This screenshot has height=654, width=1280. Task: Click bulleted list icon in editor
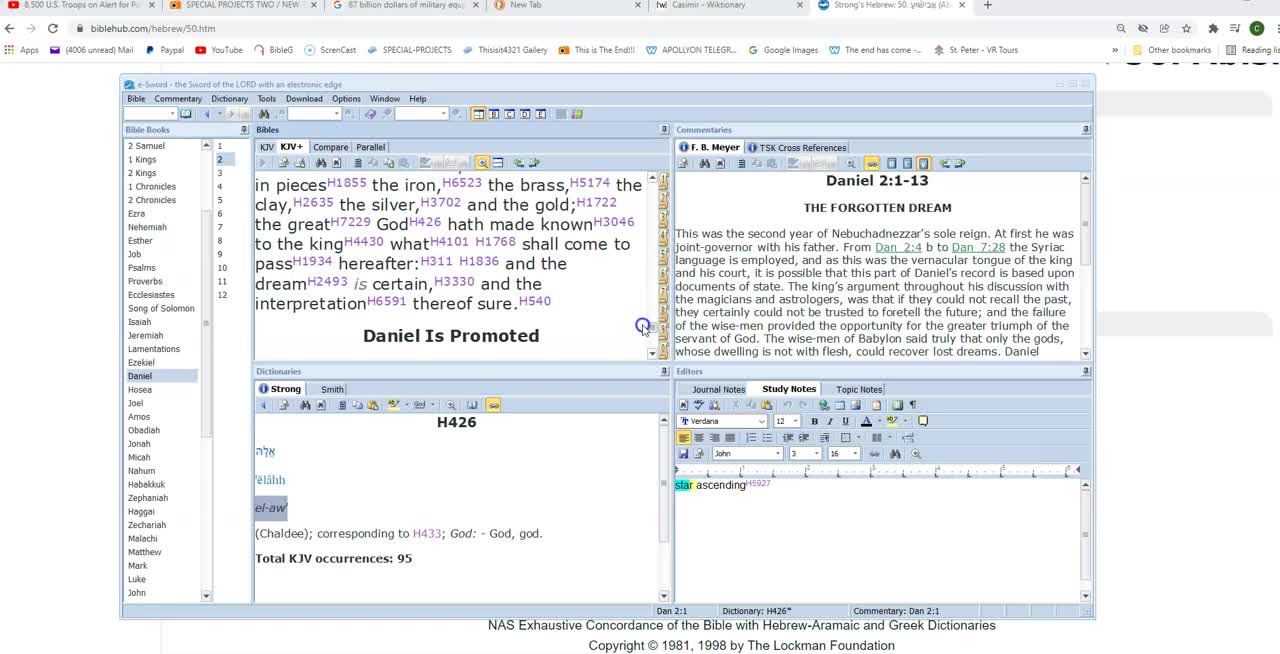pyautogui.click(x=767, y=438)
